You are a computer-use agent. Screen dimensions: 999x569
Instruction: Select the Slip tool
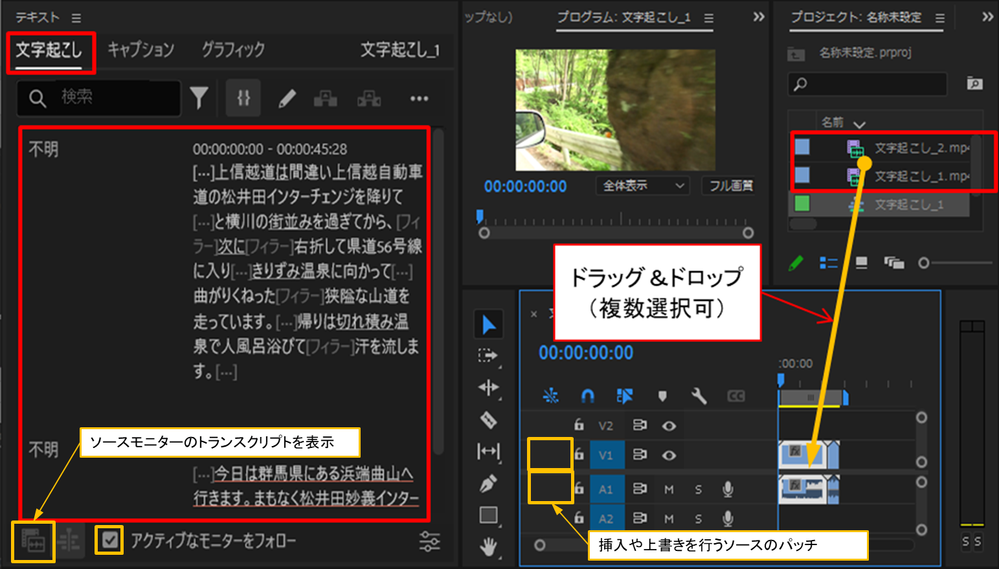click(488, 452)
